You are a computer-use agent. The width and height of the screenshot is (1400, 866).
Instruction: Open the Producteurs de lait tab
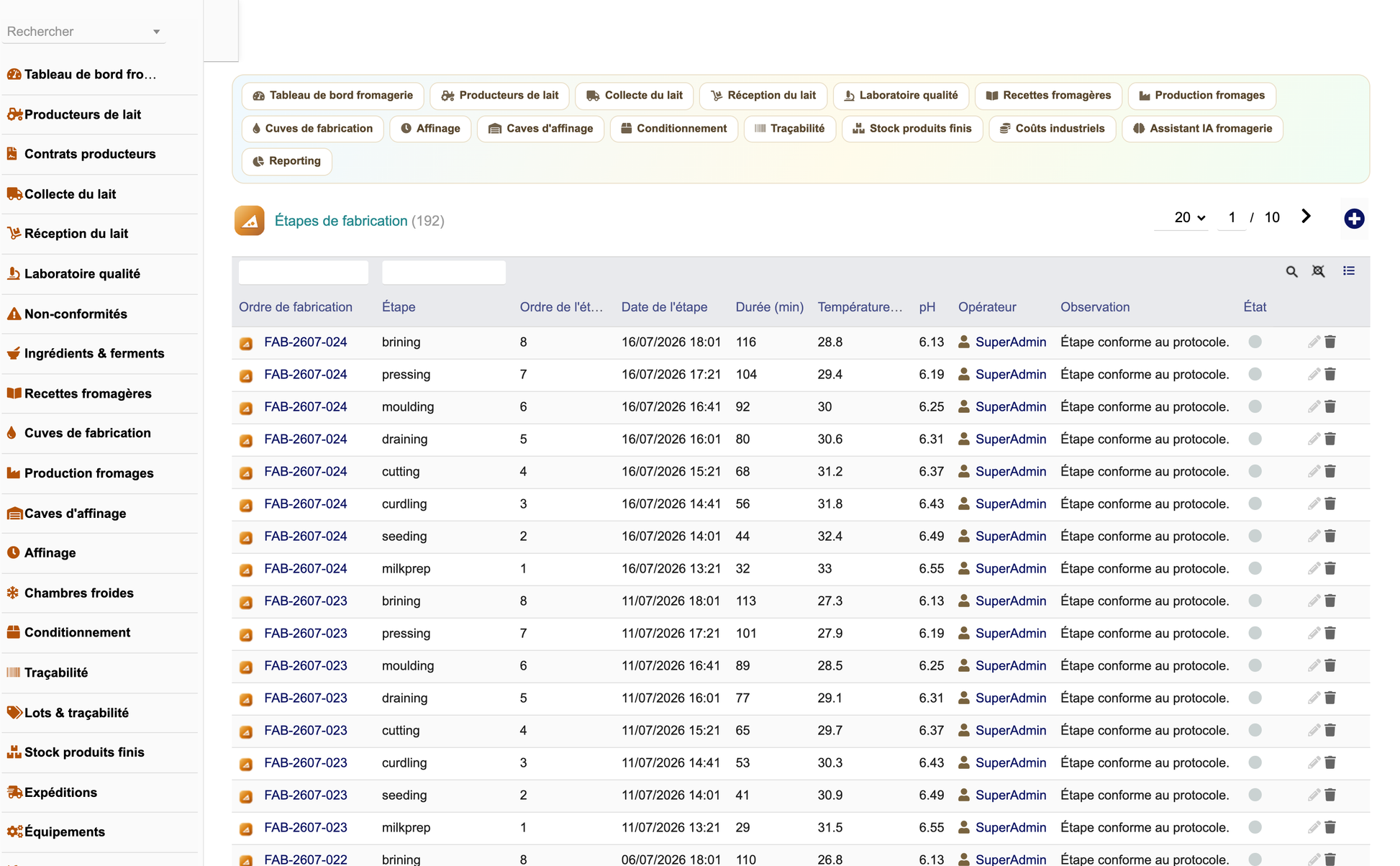coord(500,96)
